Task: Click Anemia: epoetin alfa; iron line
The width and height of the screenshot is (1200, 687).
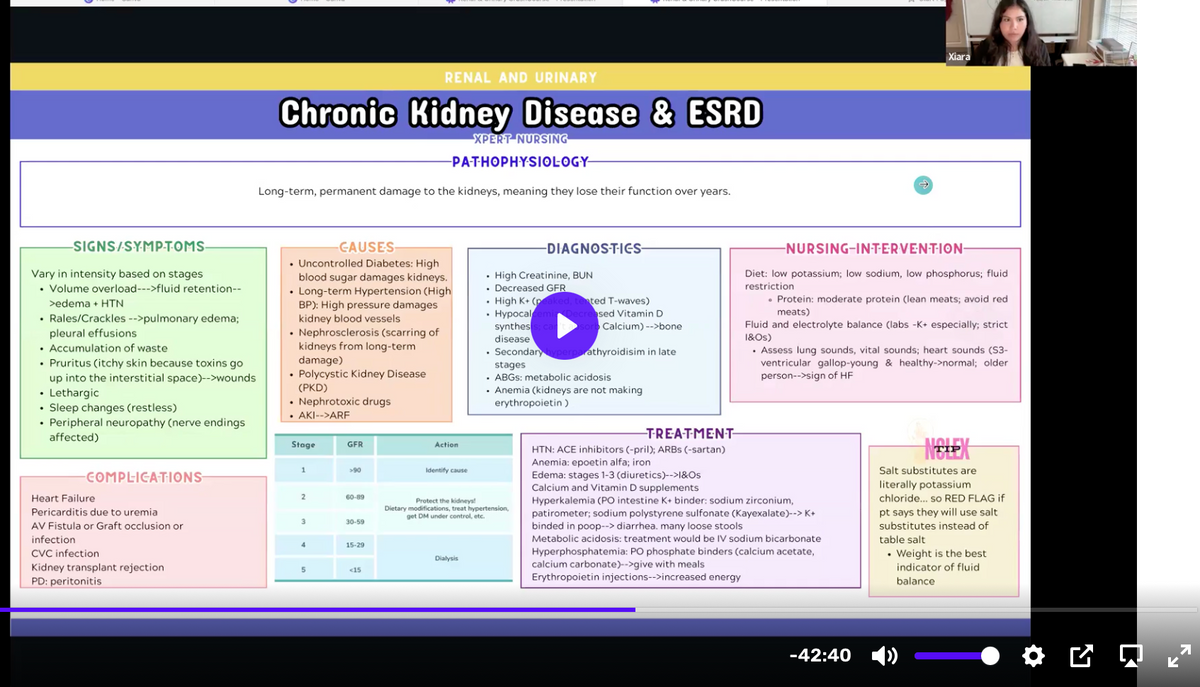Action: coord(591,462)
